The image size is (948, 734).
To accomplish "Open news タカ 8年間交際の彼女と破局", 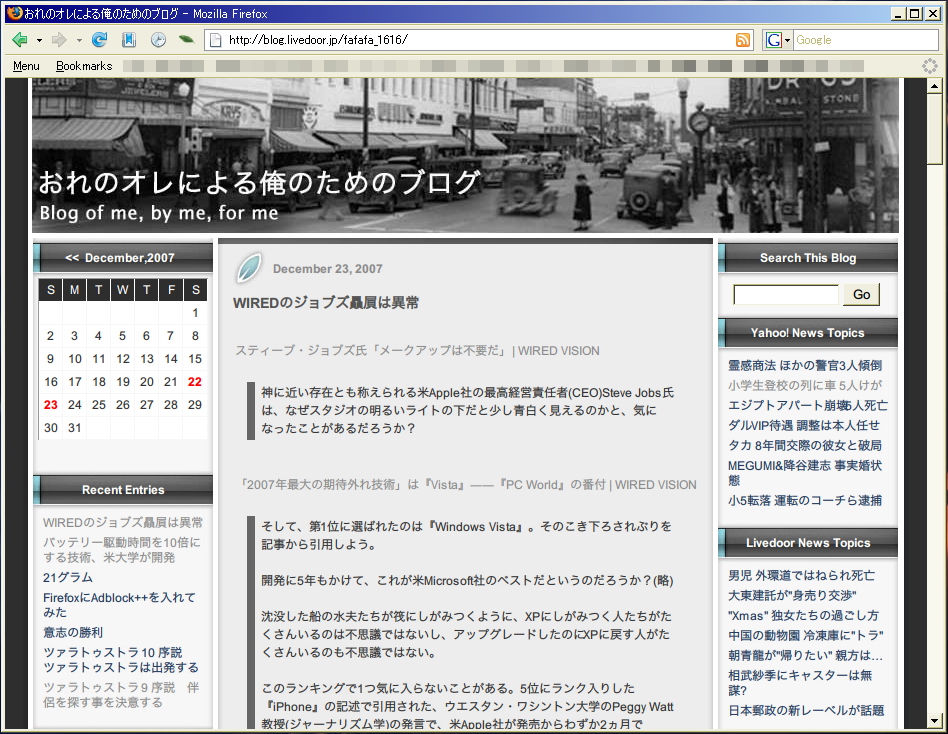I will pyautogui.click(x=805, y=445).
